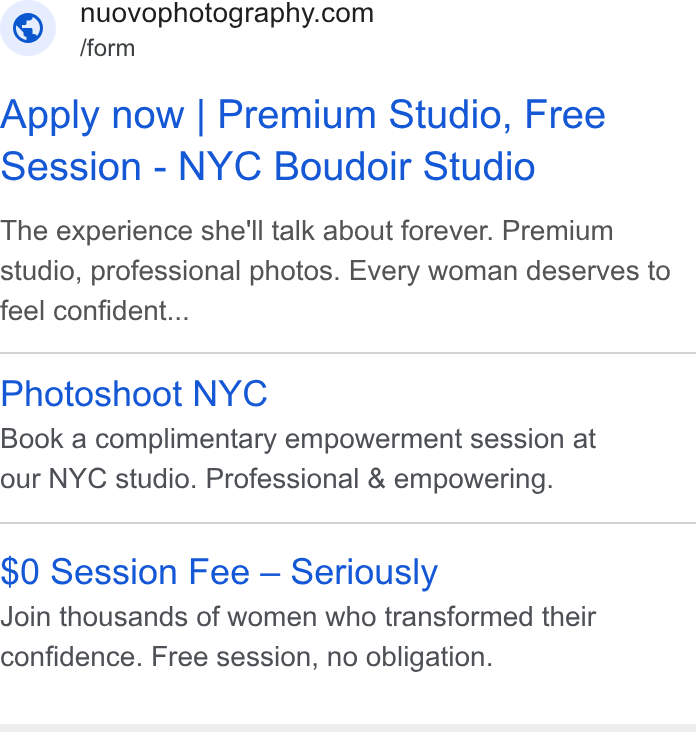Image resolution: width=696 pixels, height=732 pixels.
Task: Open the Apply now | Premium Studio headline
Action: 302,140
